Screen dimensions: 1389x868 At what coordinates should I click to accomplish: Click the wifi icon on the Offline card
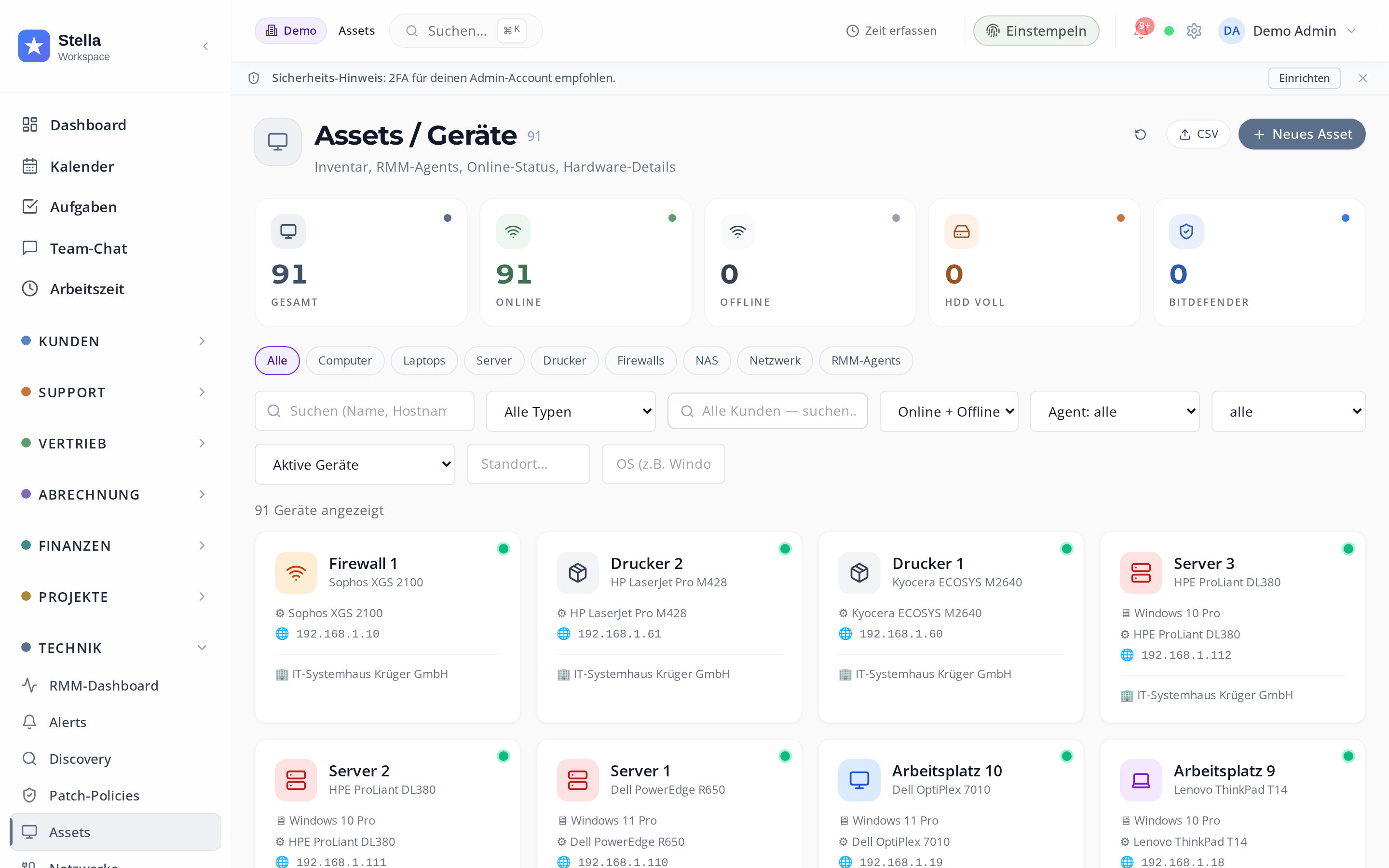pyautogui.click(x=737, y=231)
